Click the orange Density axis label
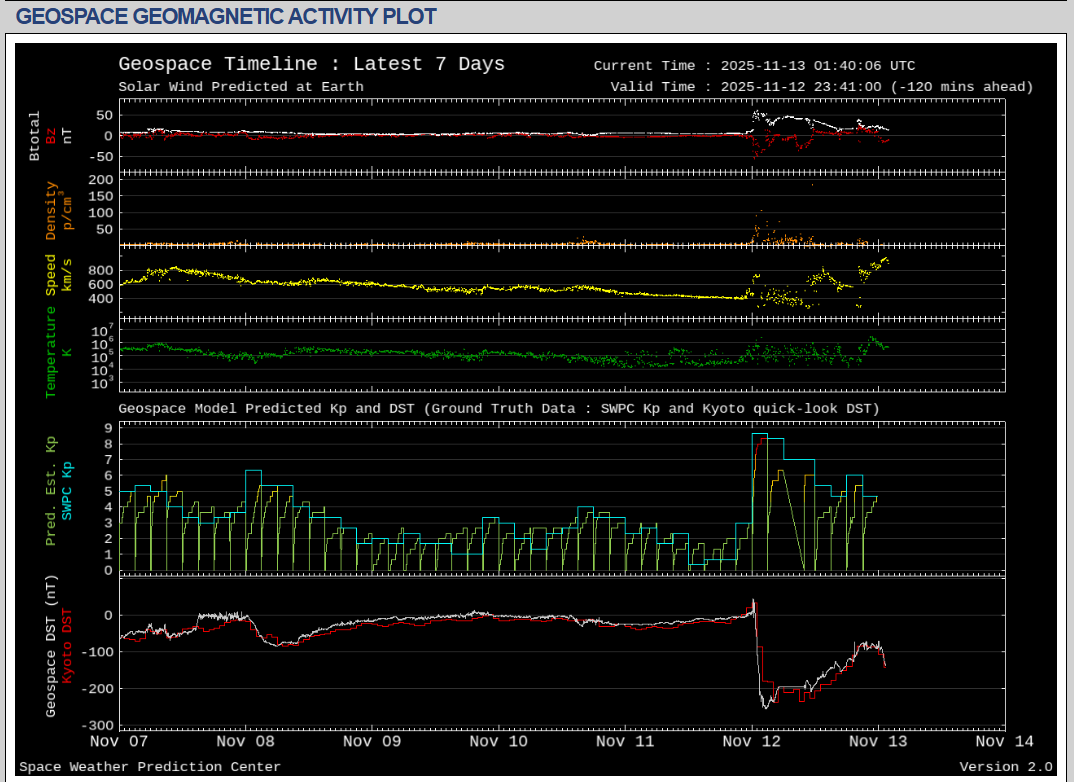This screenshot has height=782, width=1074. click(51, 211)
